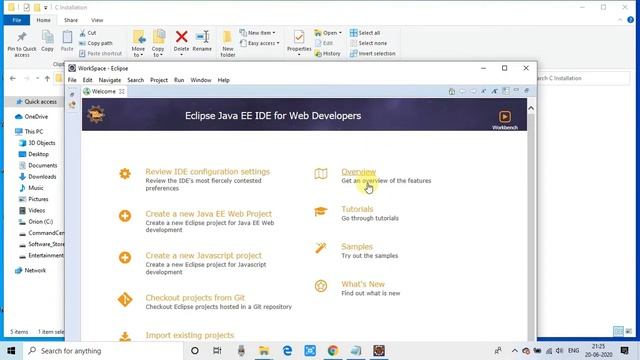
Task: Click the Rename icon in Explorer ribbon
Action: click(x=202, y=37)
